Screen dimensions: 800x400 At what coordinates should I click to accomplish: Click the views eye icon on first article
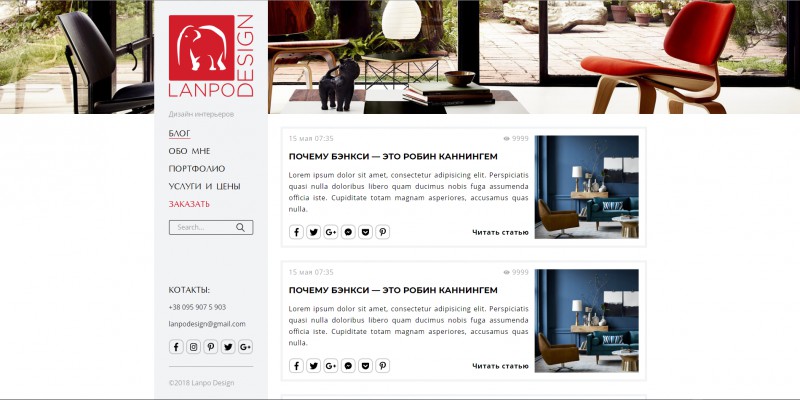point(507,139)
